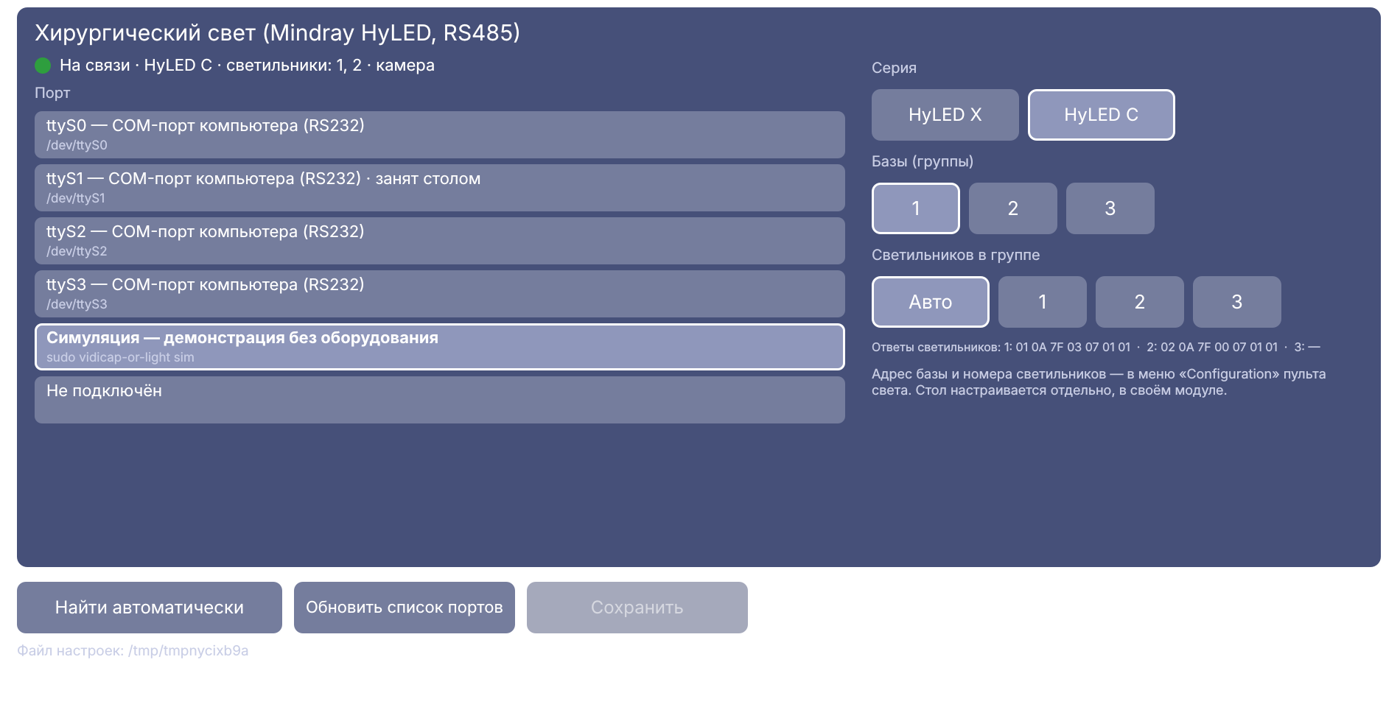Refresh ports with Обновить список портов
1400x707 pixels.
[404, 607]
